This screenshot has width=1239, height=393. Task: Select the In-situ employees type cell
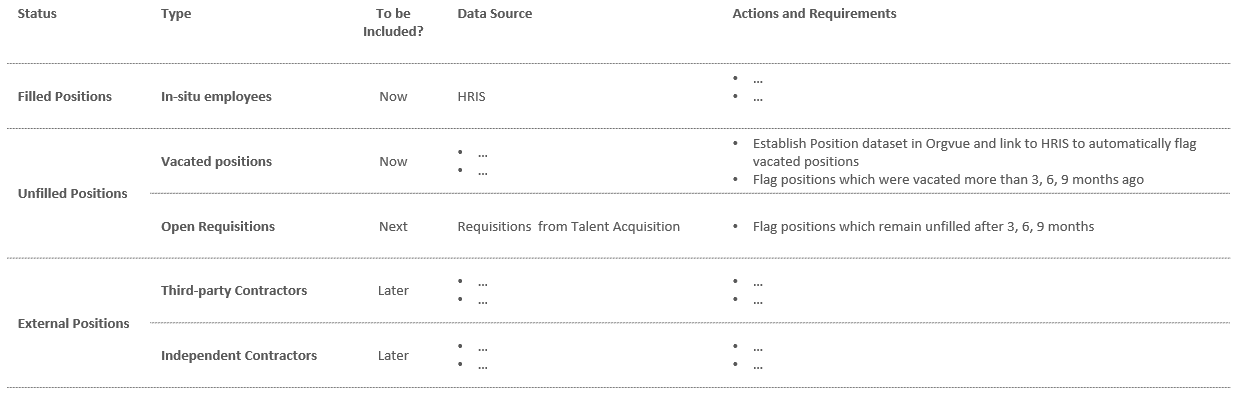(x=216, y=97)
